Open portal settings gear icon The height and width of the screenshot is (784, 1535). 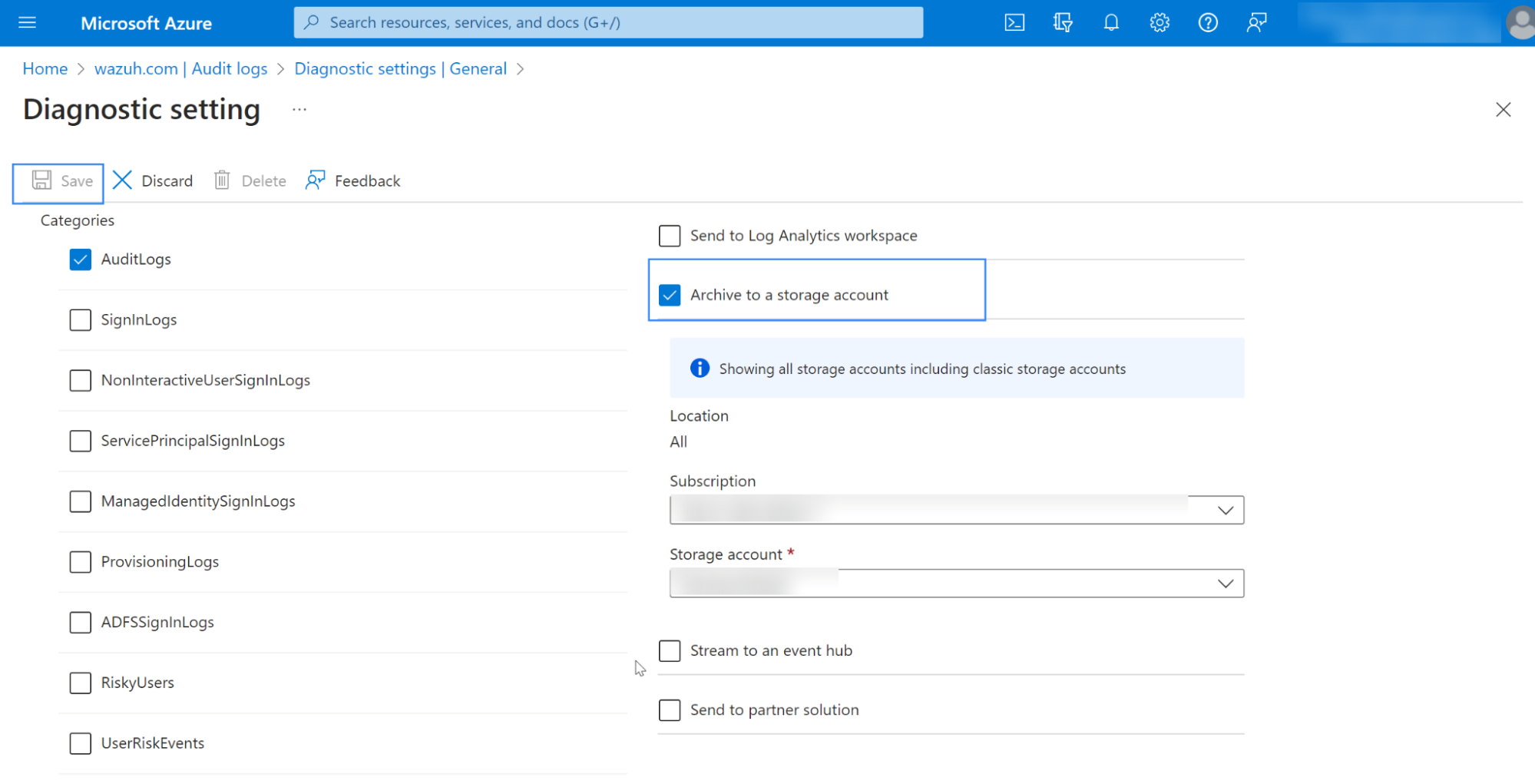click(x=1160, y=23)
